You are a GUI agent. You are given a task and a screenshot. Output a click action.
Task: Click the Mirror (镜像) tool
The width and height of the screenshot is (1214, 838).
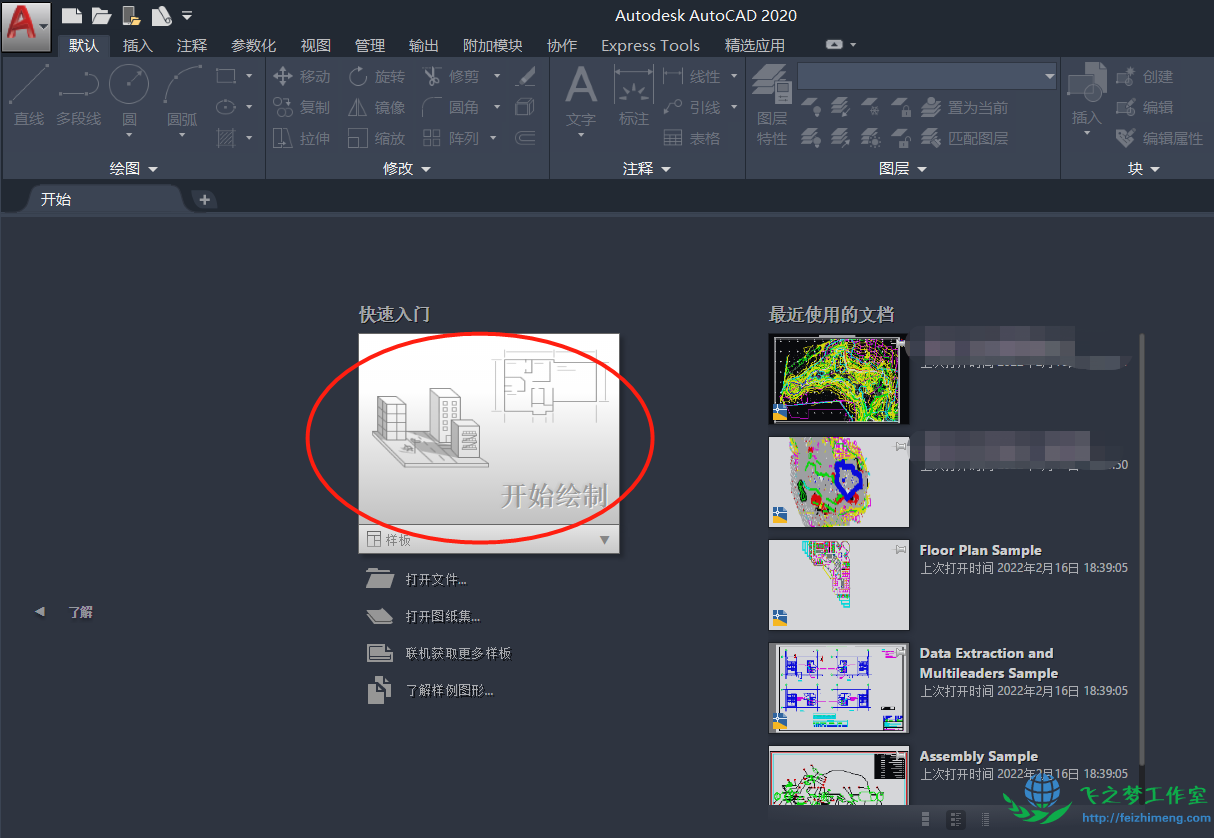[376, 107]
